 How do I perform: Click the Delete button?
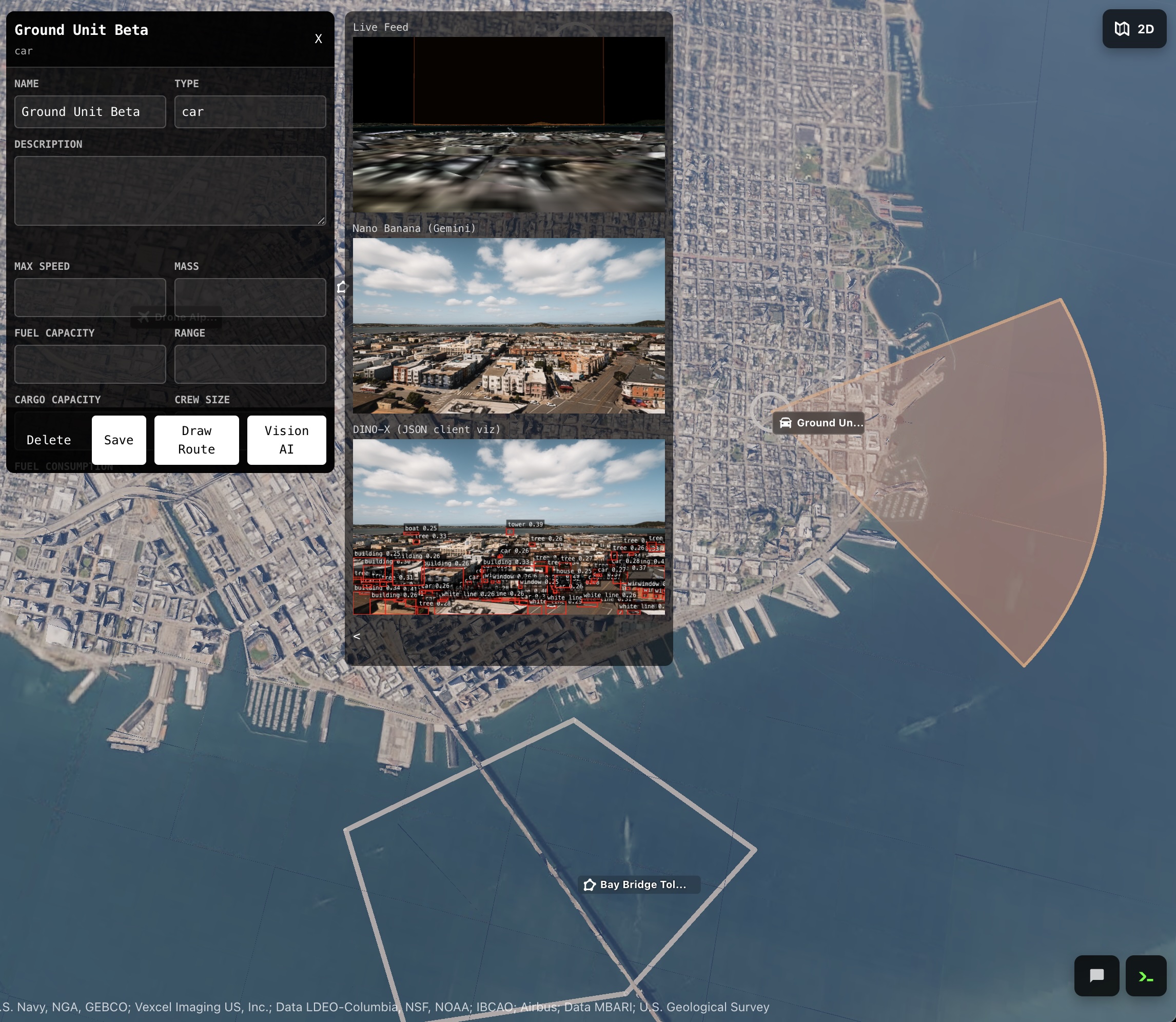click(49, 440)
